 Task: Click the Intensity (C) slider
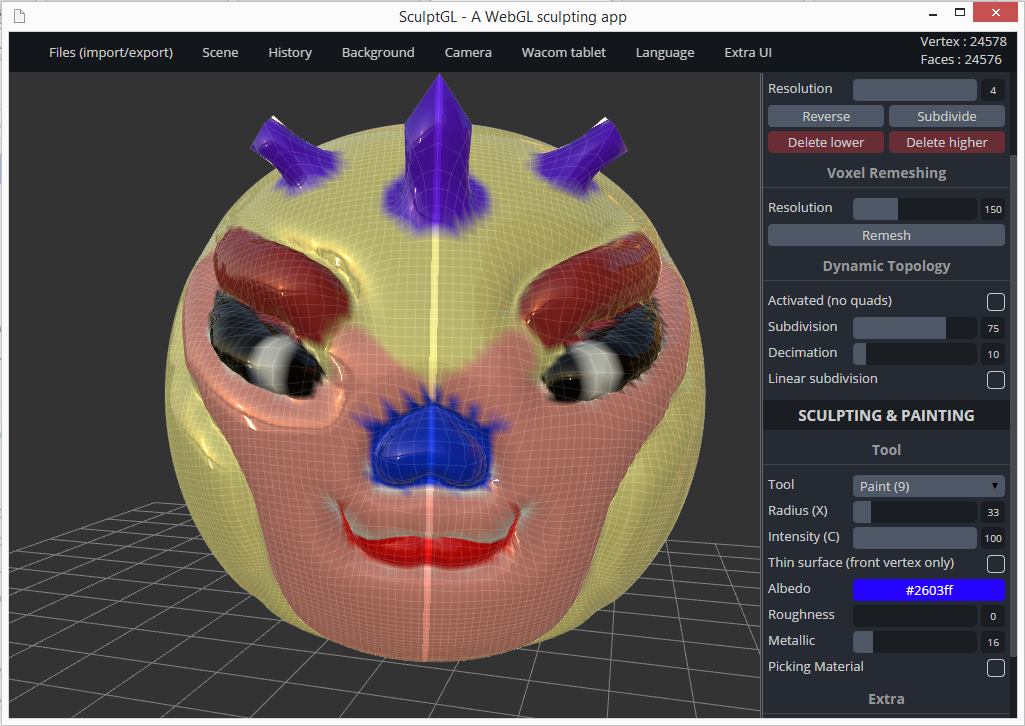[x=915, y=538]
